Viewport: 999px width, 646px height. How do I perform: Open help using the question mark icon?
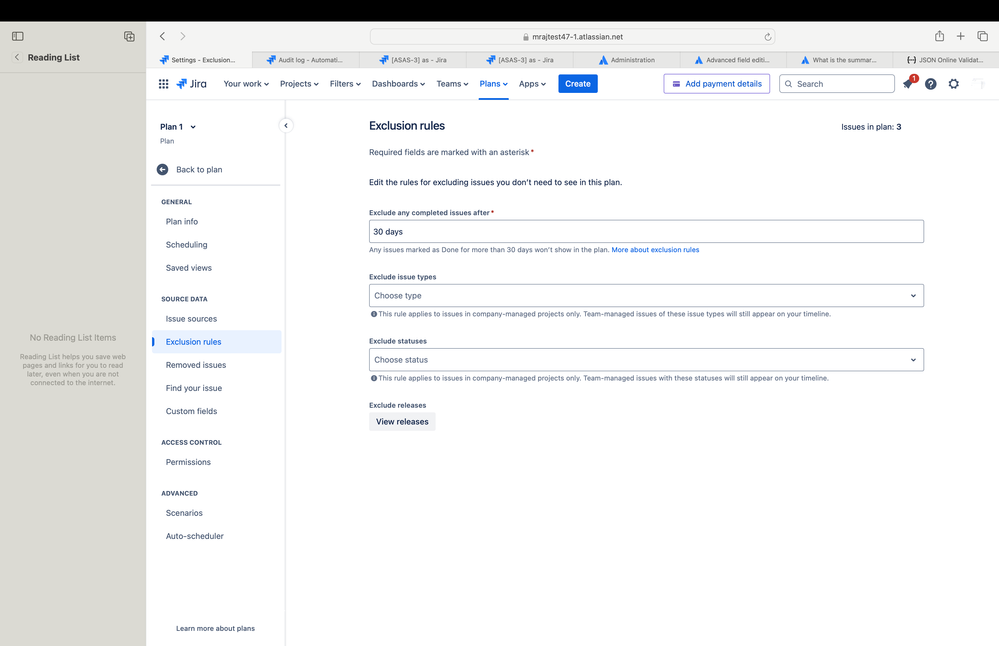coord(930,84)
